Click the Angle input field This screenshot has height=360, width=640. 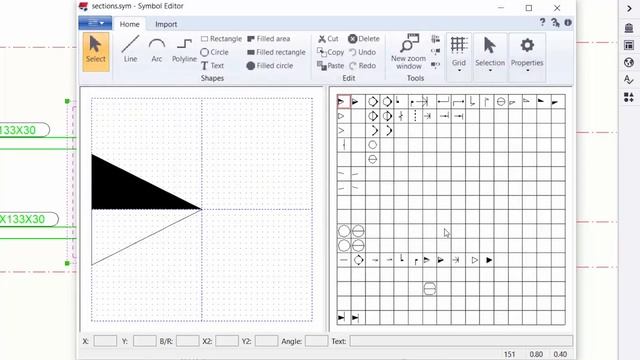(x=316, y=341)
